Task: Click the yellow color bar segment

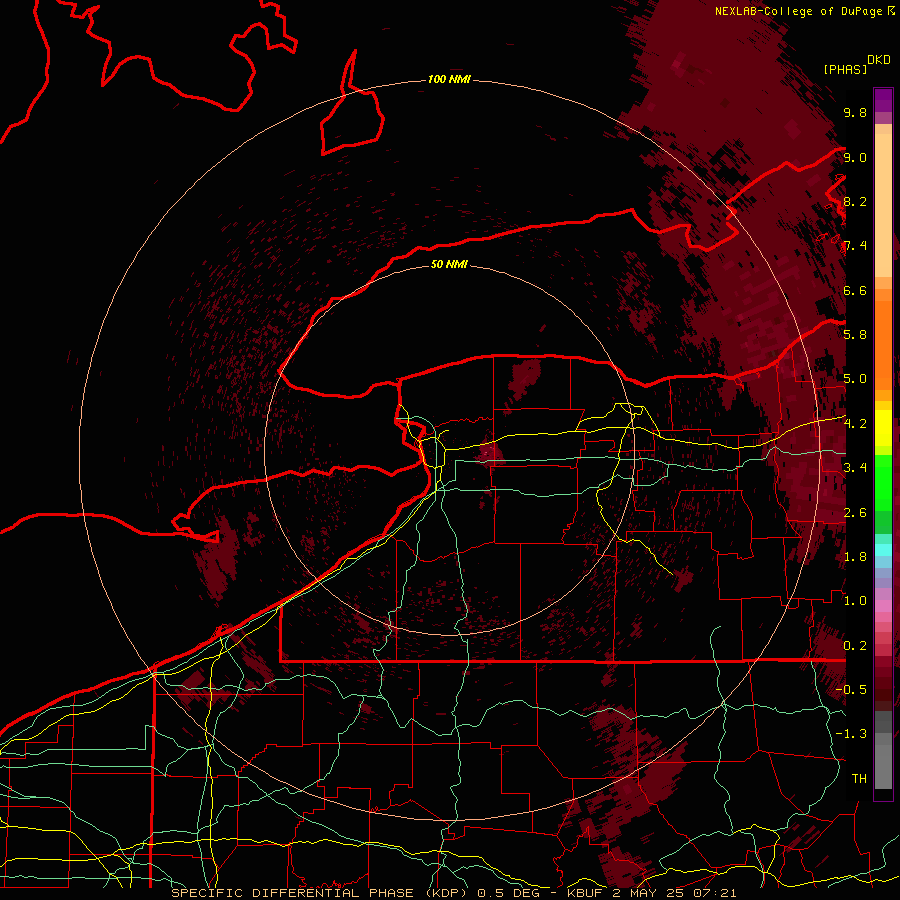Action: tap(883, 428)
